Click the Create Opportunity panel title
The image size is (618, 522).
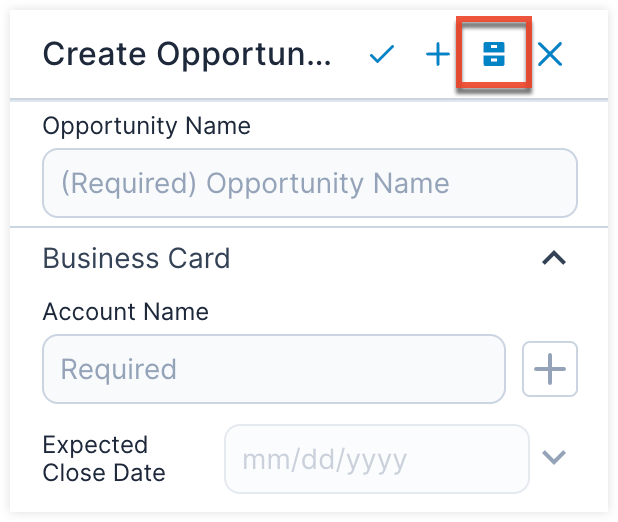(x=187, y=55)
